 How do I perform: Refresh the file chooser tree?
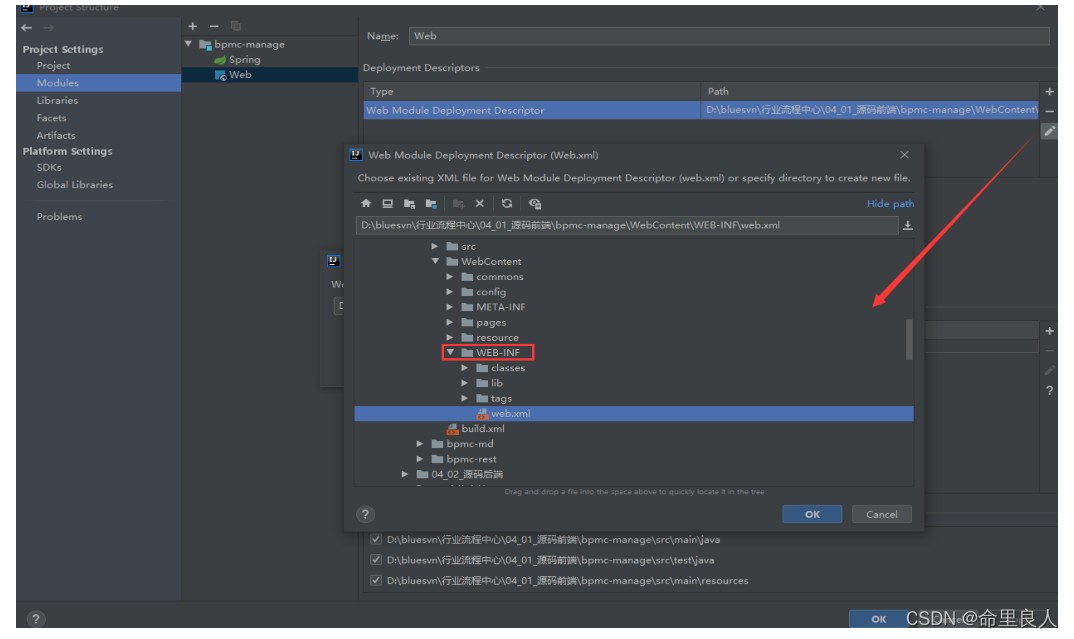point(507,203)
